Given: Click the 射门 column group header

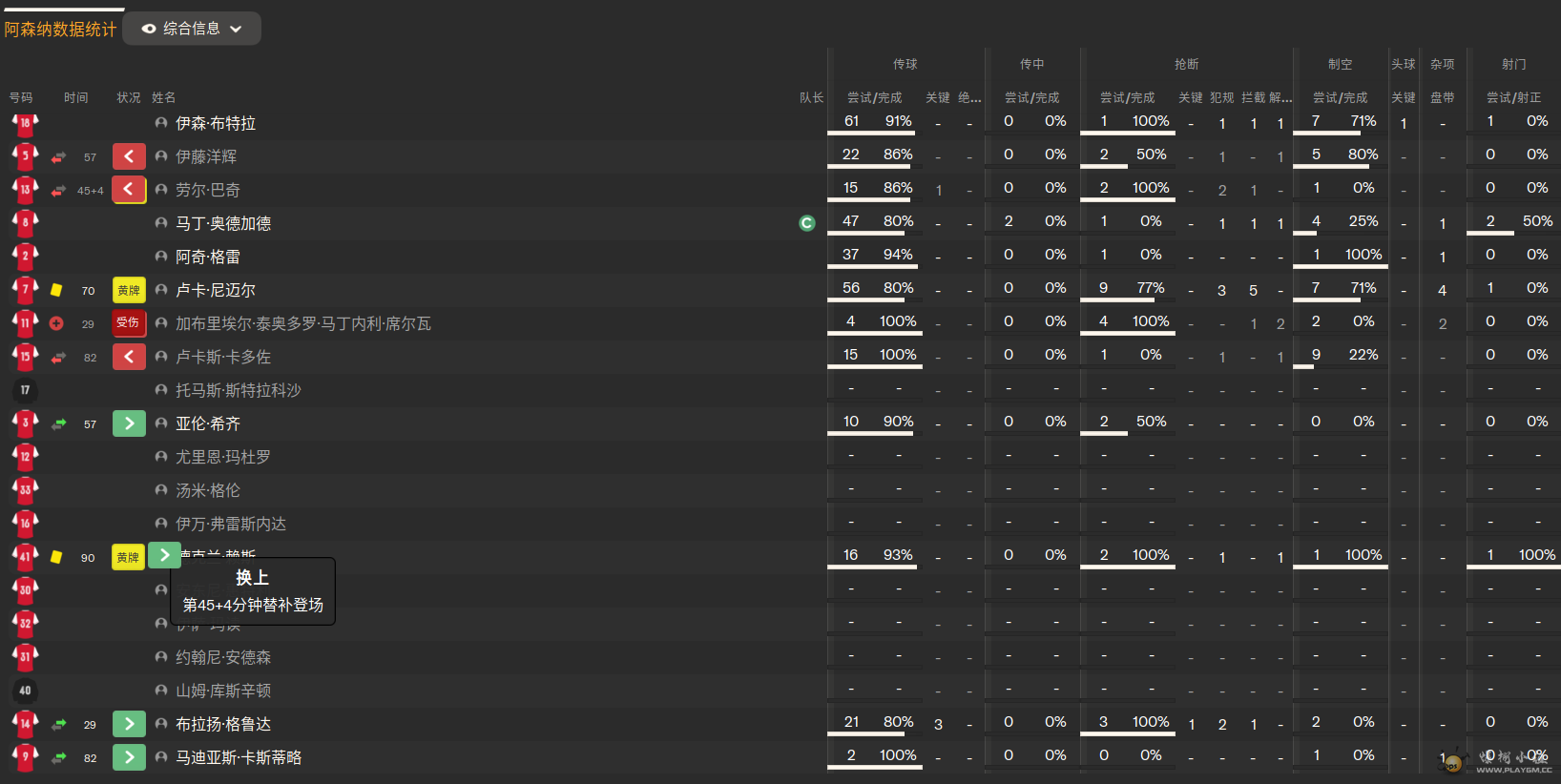Looking at the screenshot, I should (x=1513, y=64).
